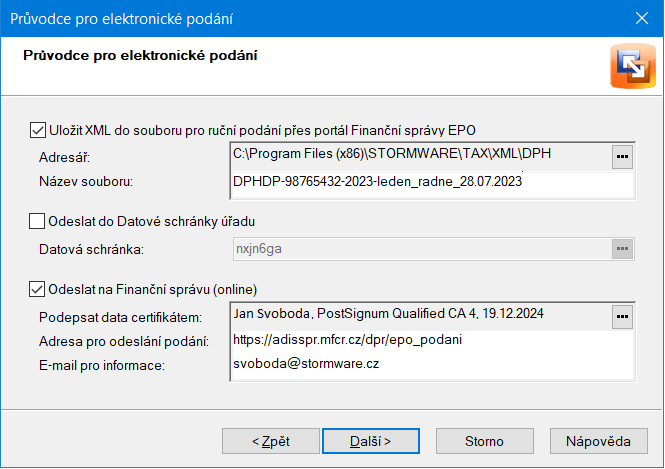The height and width of the screenshot is (469, 665).
Task: Select the Jan Svoboda certificate field
Action: [422, 316]
